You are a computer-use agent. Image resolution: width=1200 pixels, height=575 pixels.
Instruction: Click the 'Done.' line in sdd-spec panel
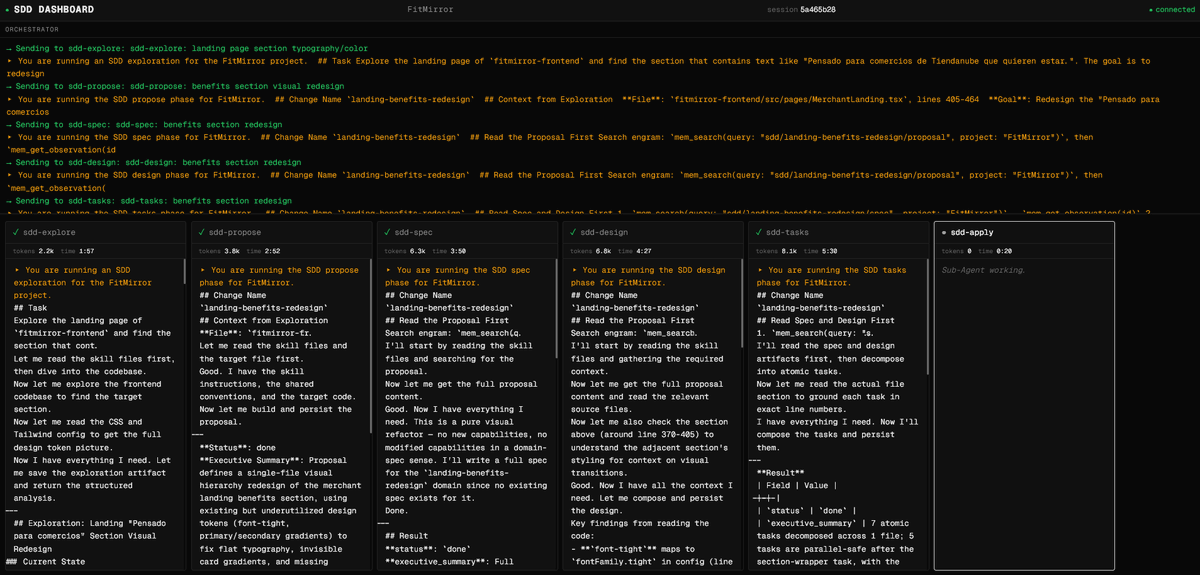[398, 510]
